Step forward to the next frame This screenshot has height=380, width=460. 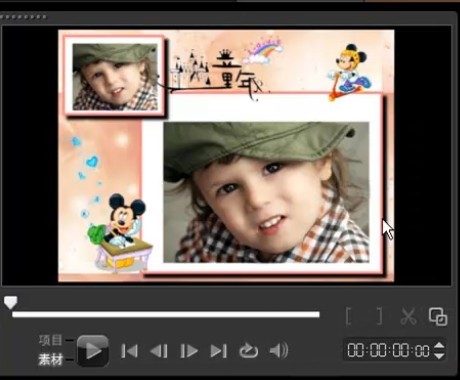click(189, 351)
